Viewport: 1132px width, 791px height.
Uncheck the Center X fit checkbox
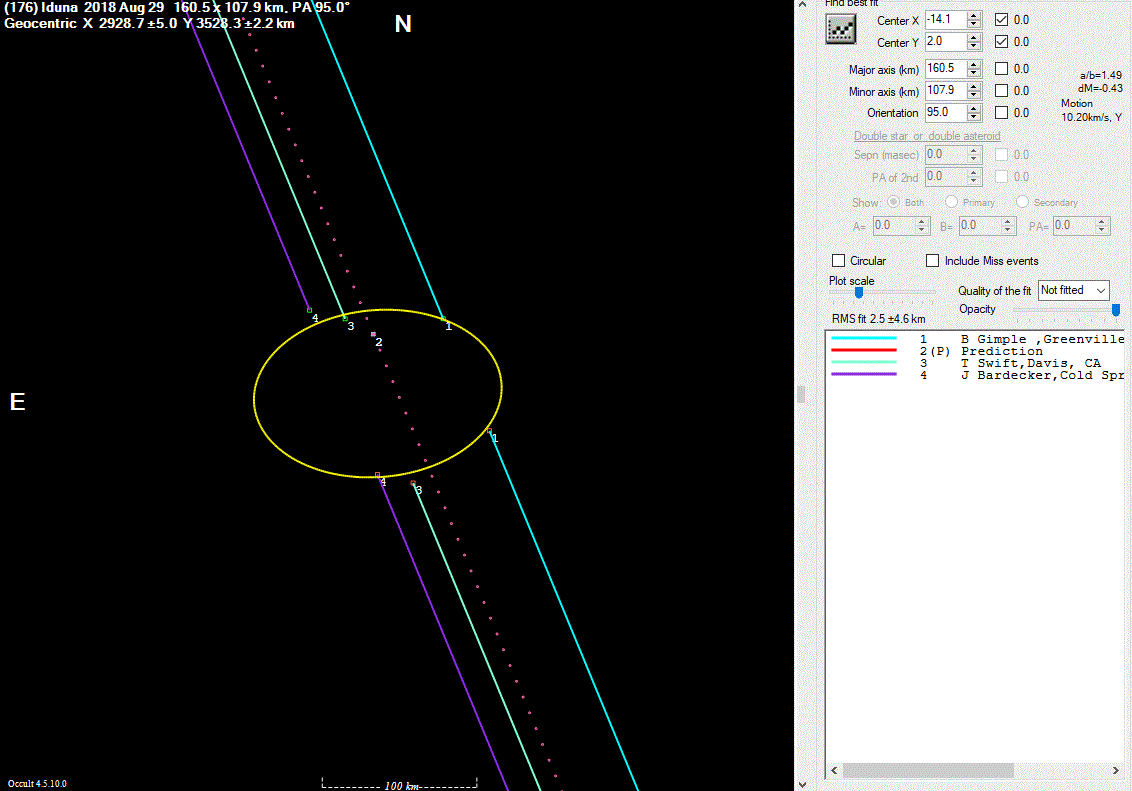(1001, 19)
